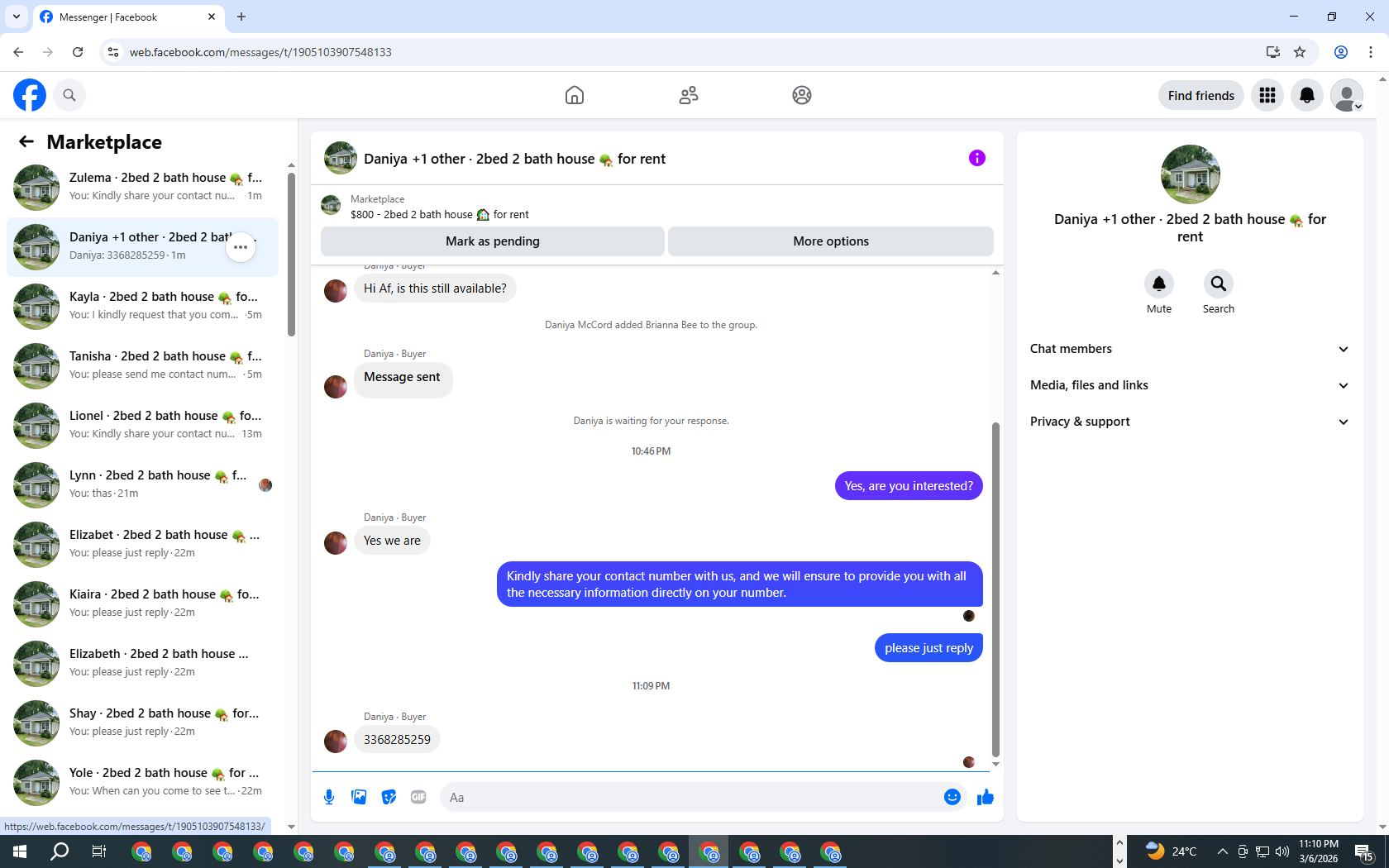The image size is (1389, 868).
Task: Click the Messenger | Facebook browser tab
Action: 128,17
